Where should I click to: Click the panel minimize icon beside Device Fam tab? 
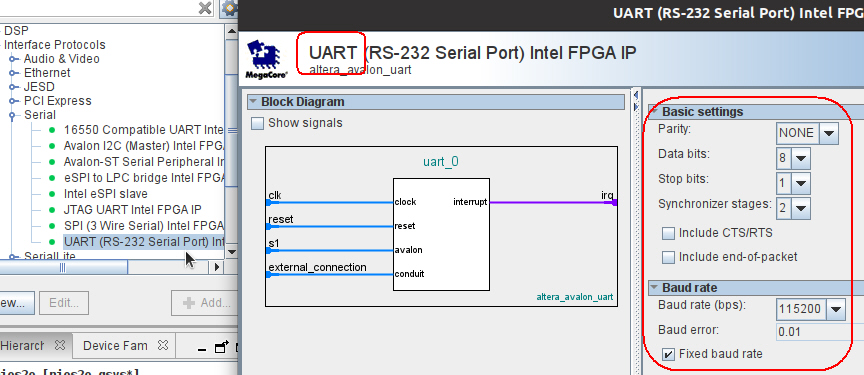click(x=202, y=348)
